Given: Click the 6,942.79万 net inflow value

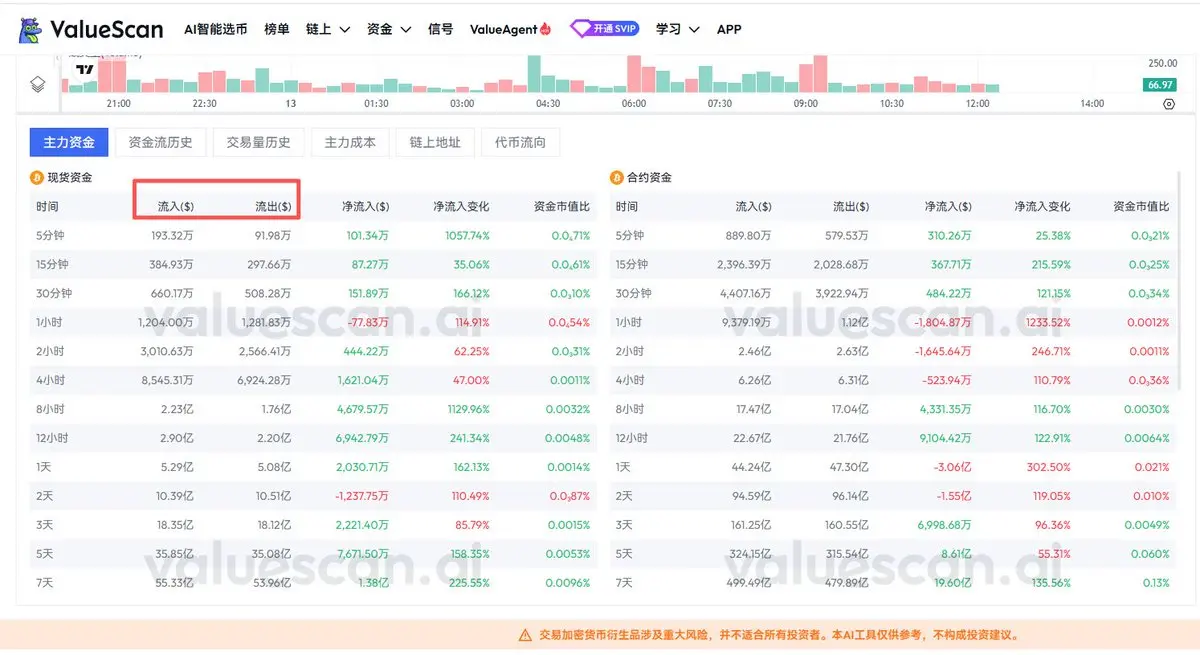Looking at the screenshot, I should click(x=362, y=439).
